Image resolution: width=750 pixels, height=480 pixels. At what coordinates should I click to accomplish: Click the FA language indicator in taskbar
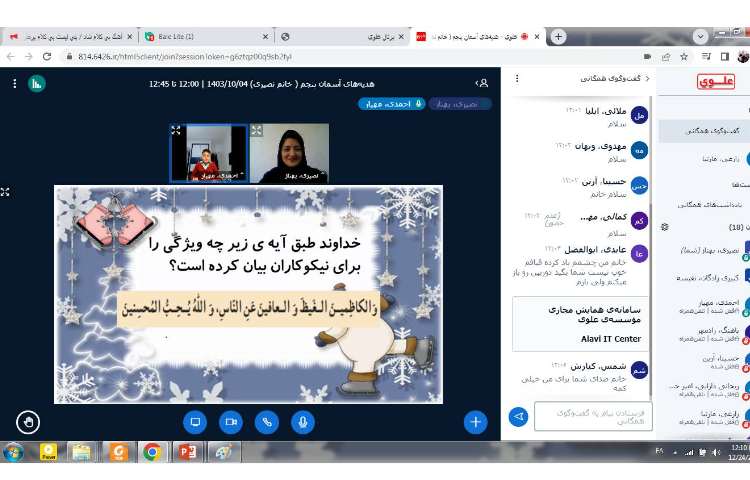pos(659,451)
